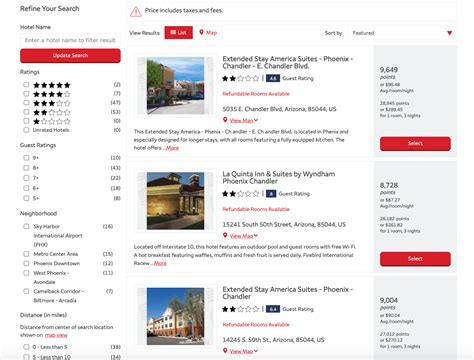Click the Update Search button
Image resolution: width=474 pixels, height=360 pixels.
tap(70, 56)
